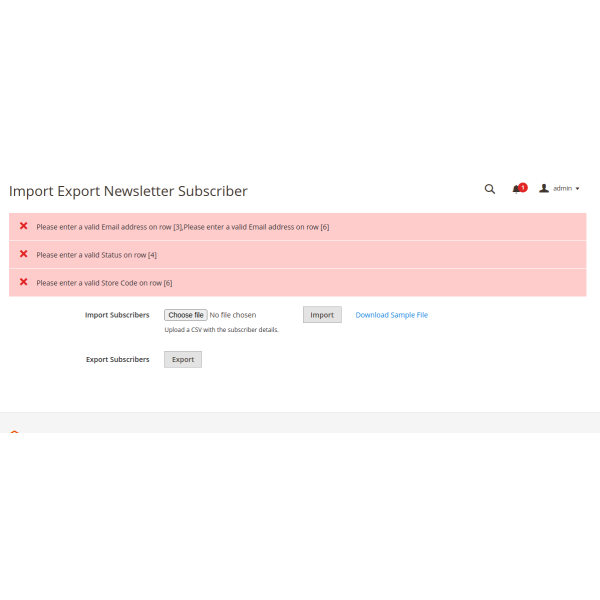This screenshot has width=600, height=600.
Task: Open the Download Sample File link
Action: (392, 315)
